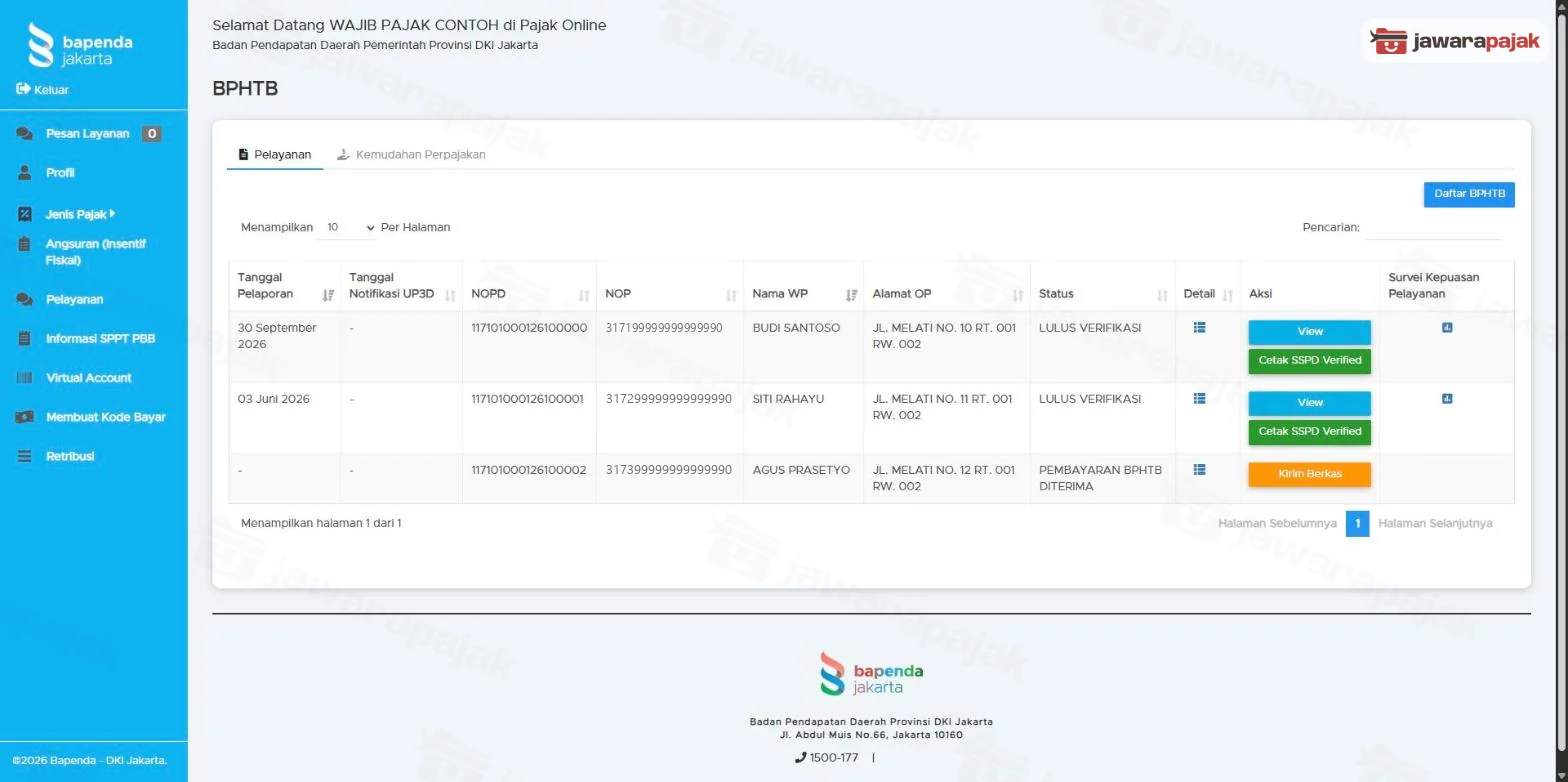Open detail list icon for SITI RAHAYU
This screenshot has width=1568, height=782.
pyautogui.click(x=1199, y=398)
